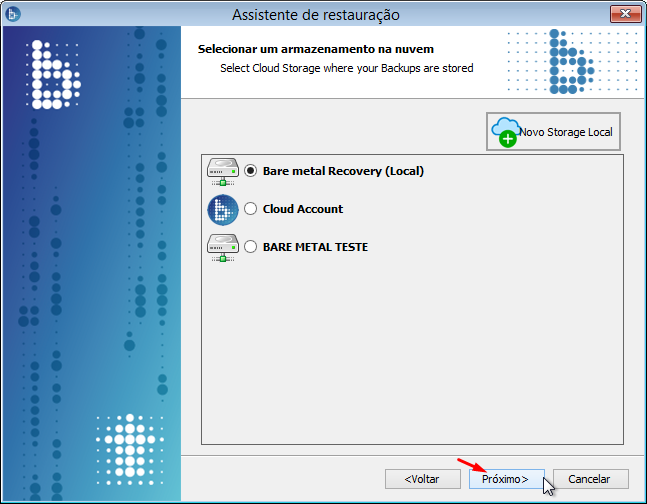Click the app icon in the title bar
647x504 pixels.
(13, 14)
